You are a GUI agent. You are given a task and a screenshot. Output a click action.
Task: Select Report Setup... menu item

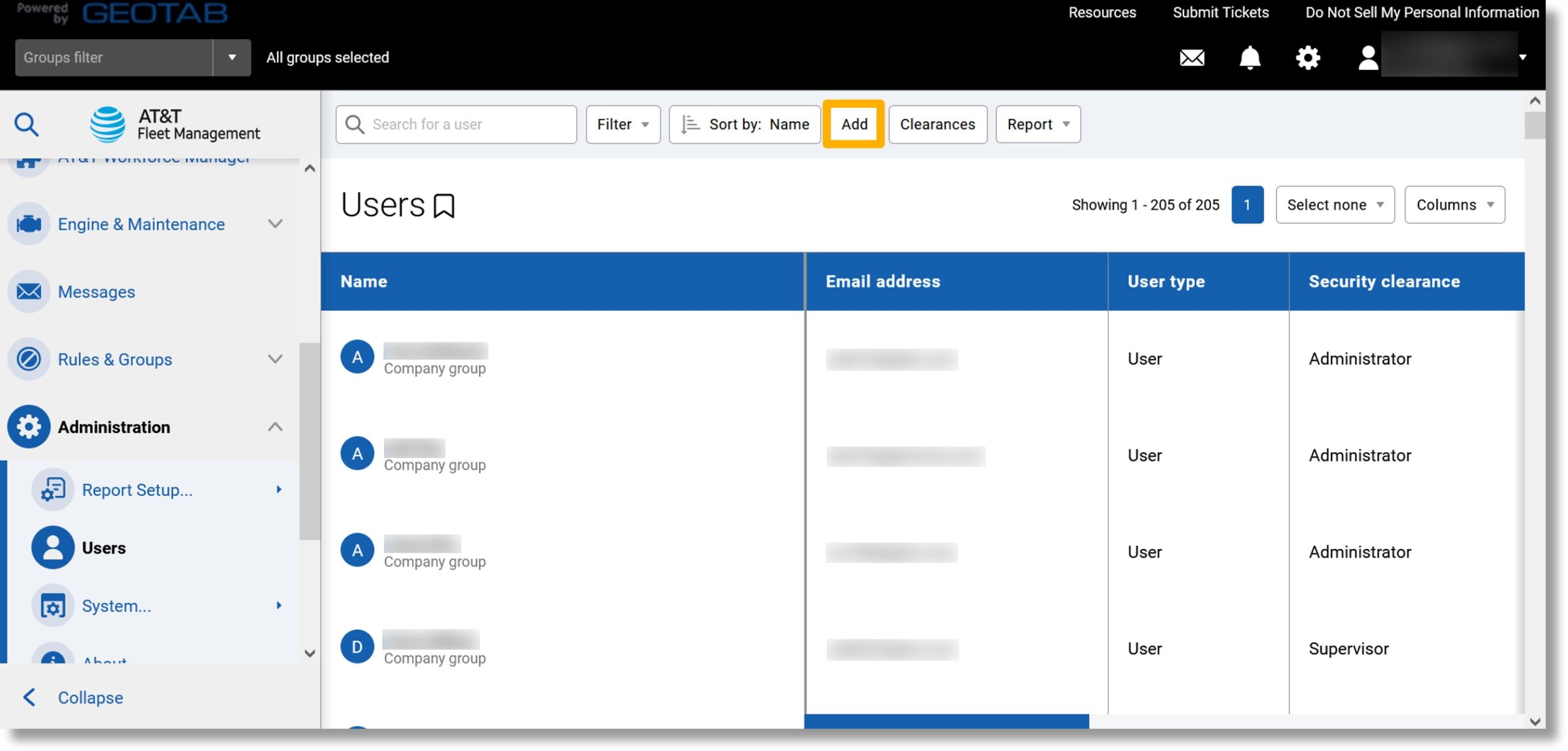137,490
